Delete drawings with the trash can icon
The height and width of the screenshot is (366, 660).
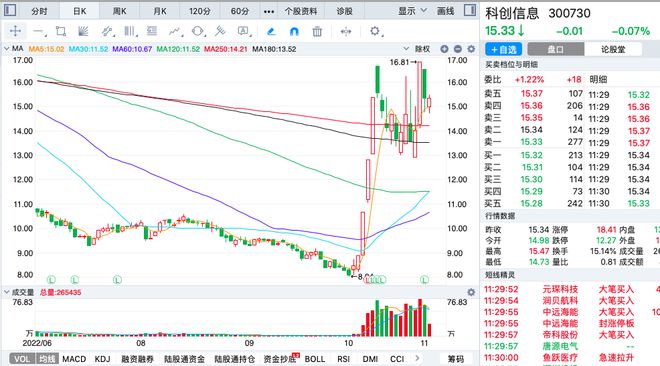pos(317,31)
